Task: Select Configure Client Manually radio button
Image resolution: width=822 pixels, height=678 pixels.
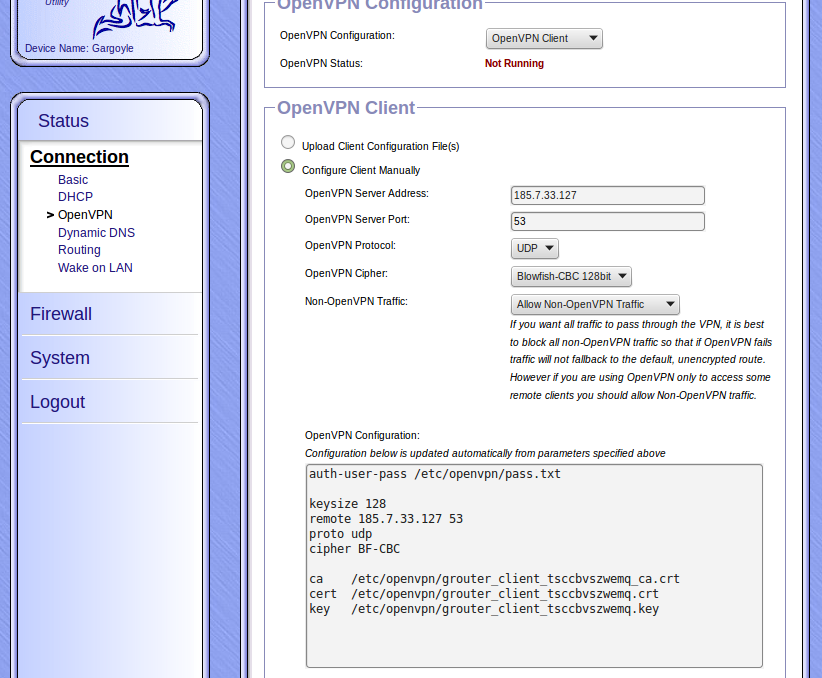Action: [288, 166]
